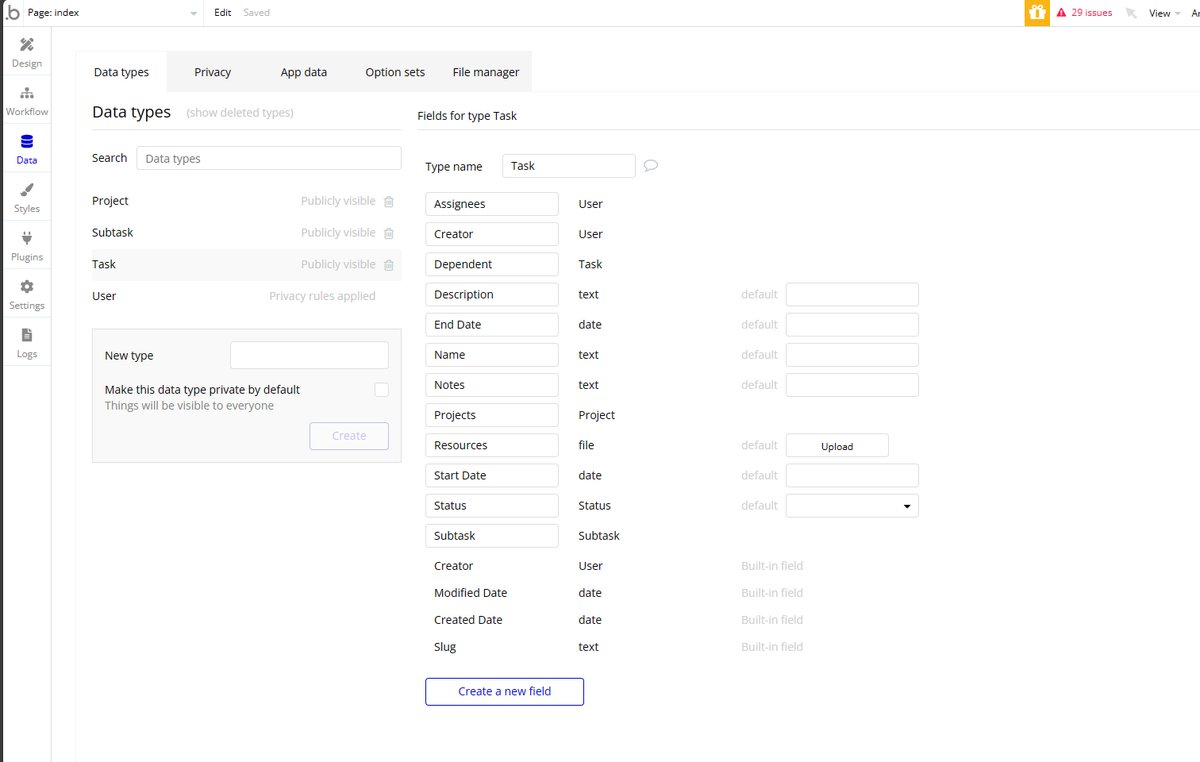The width and height of the screenshot is (1200, 762).
Task: Open the View menu dropdown
Action: [x=1163, y=13]
